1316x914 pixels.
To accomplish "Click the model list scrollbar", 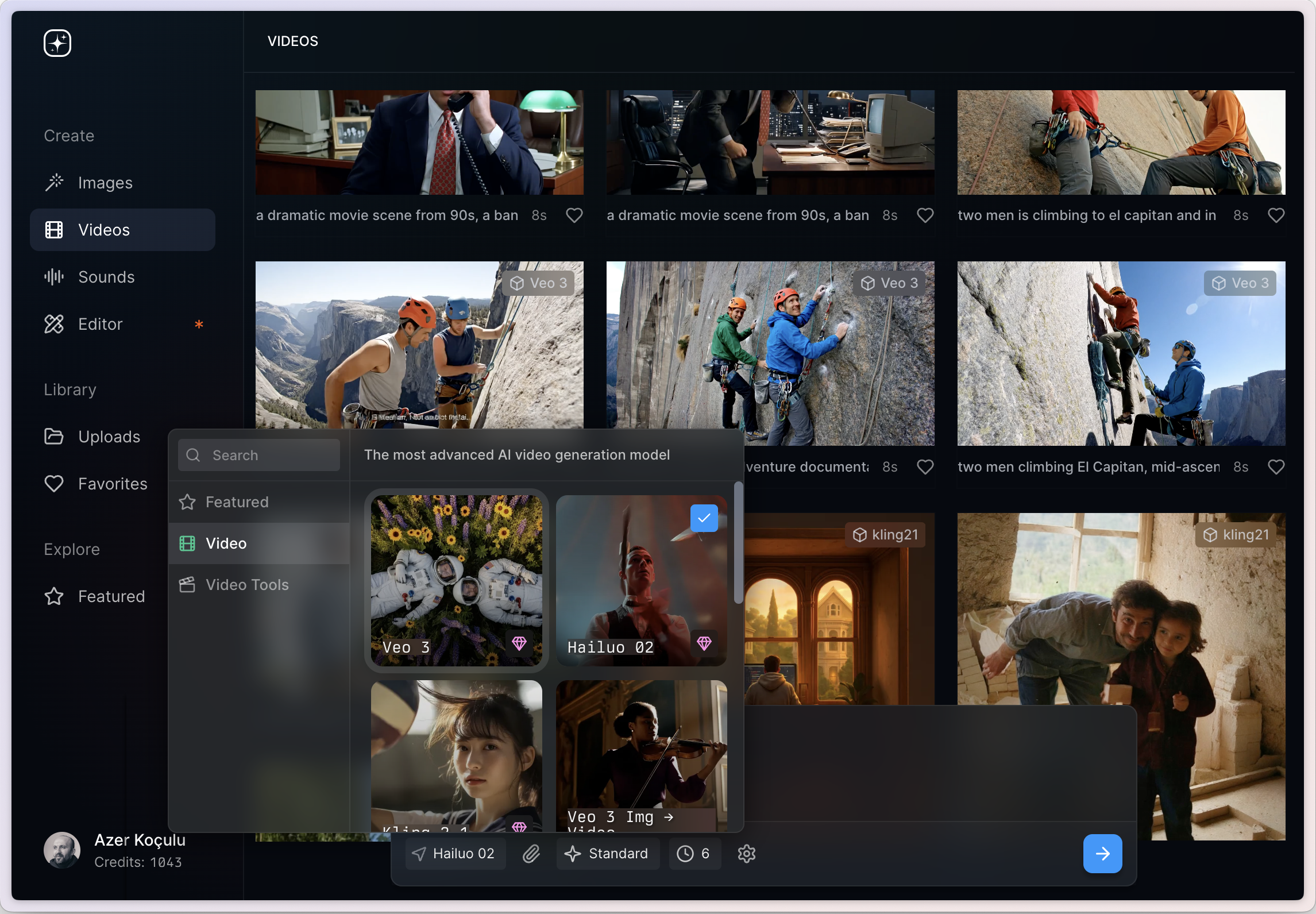I will (739, 543).
